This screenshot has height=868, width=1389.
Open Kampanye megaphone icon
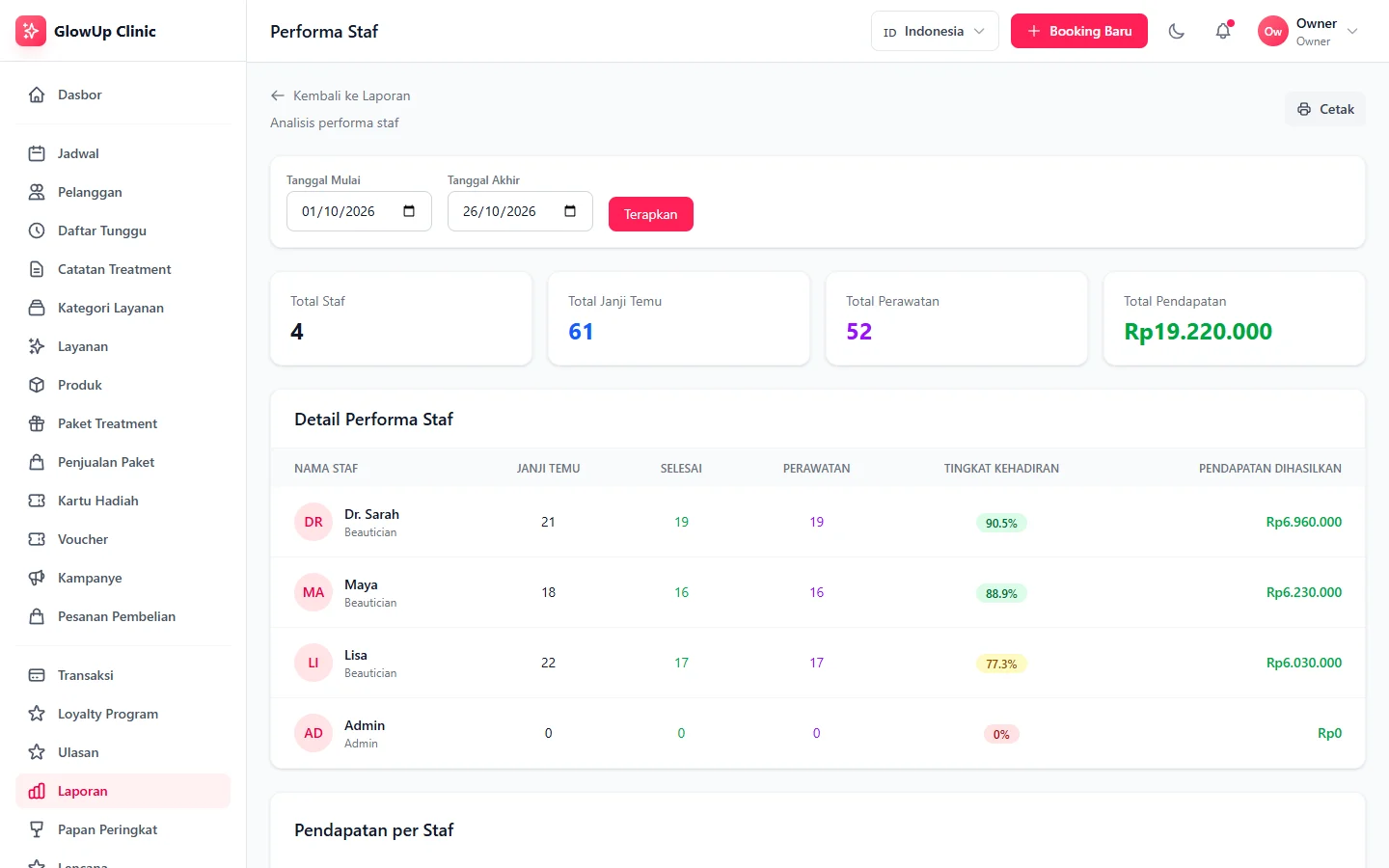pyautogui.click(x=37, y=578)
